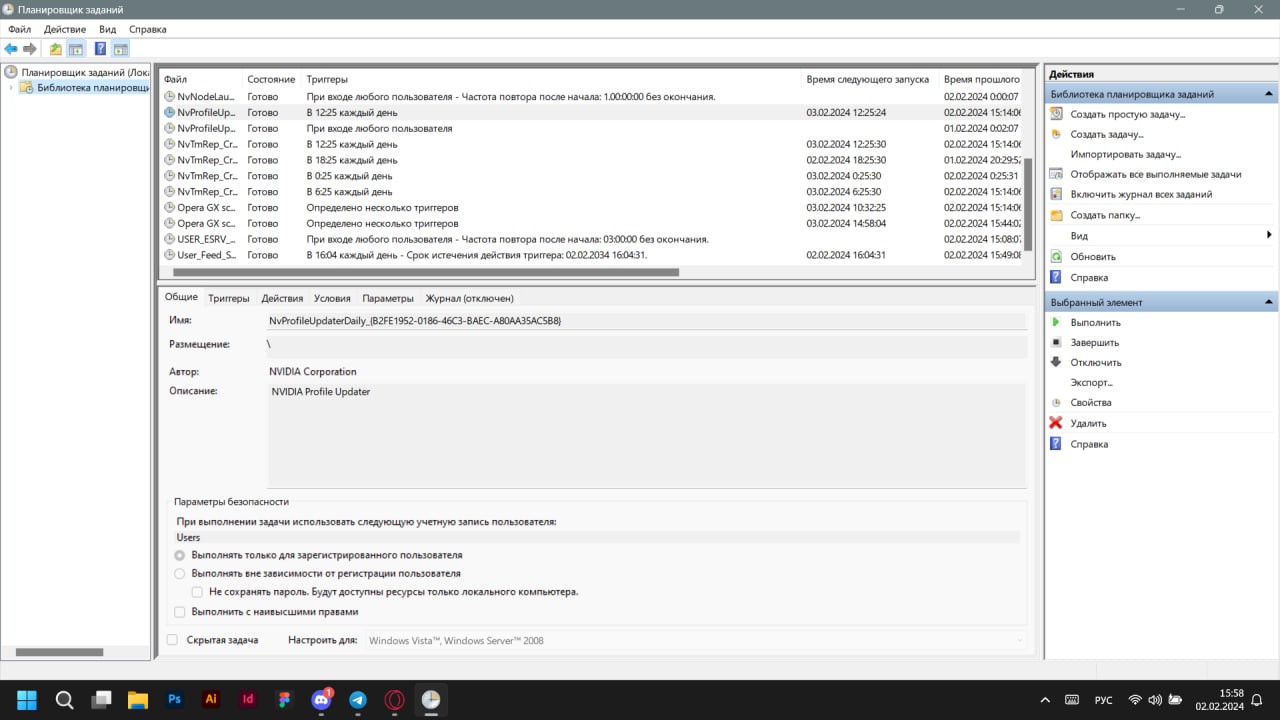This screenshot has height=720, width=1280.
Task: Open Photoshop from the taskbar
Action: (x=174, y=700)
